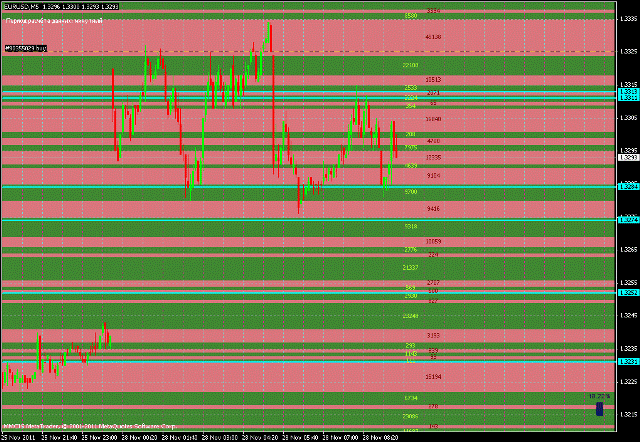Click the dark blue percentage bar indicator
Screen dimensions: 640x442
[x=600, y=409]
